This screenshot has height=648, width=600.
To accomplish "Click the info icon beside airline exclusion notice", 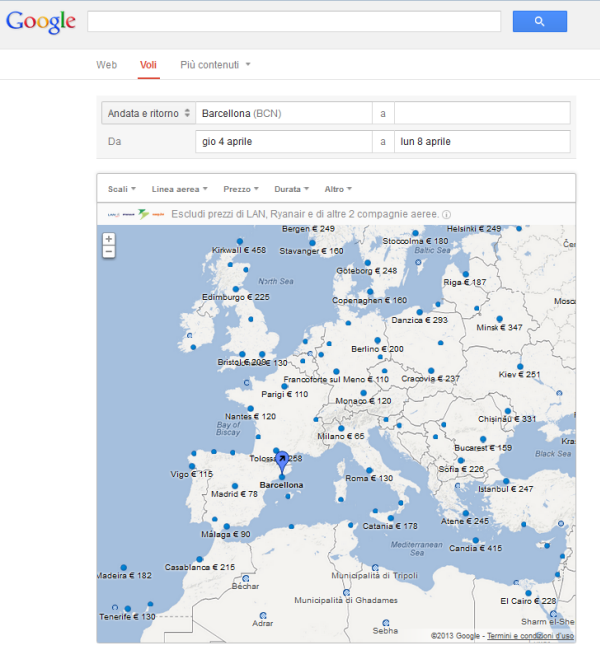I will (x=446, y=214).
